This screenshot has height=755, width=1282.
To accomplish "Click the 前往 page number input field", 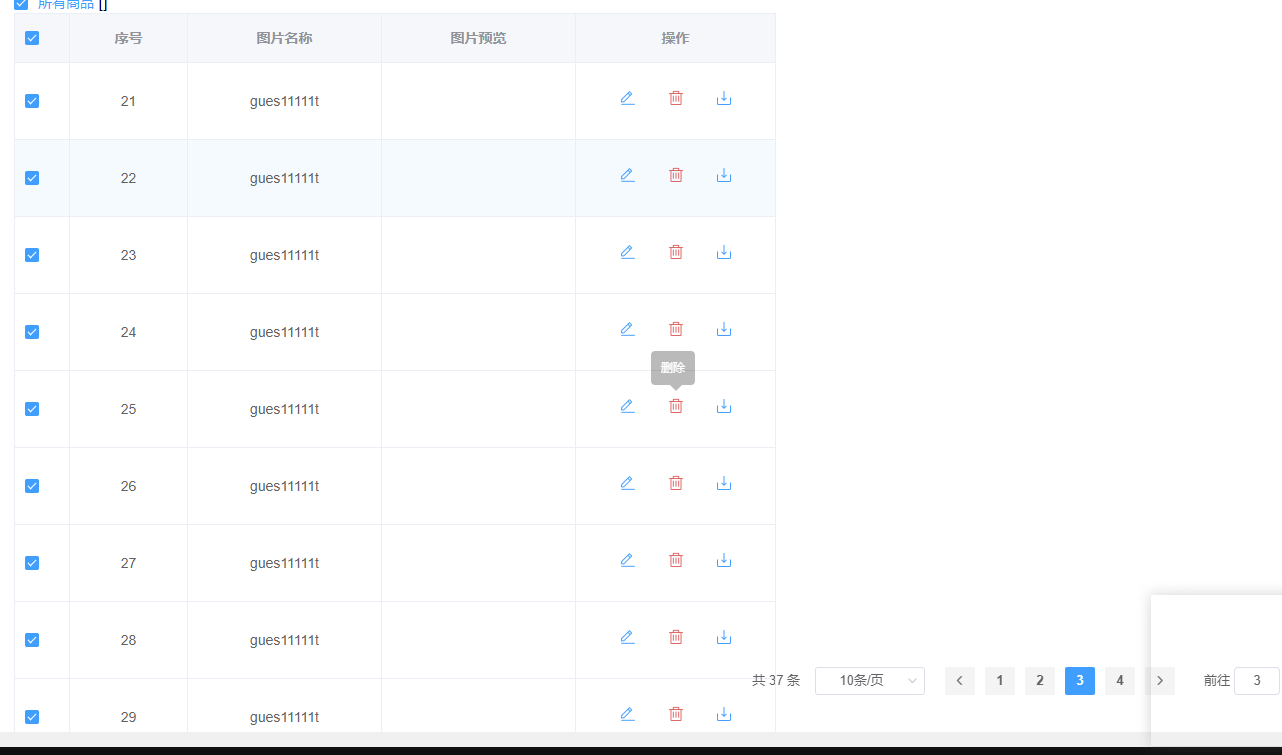I will (1257, 681).
